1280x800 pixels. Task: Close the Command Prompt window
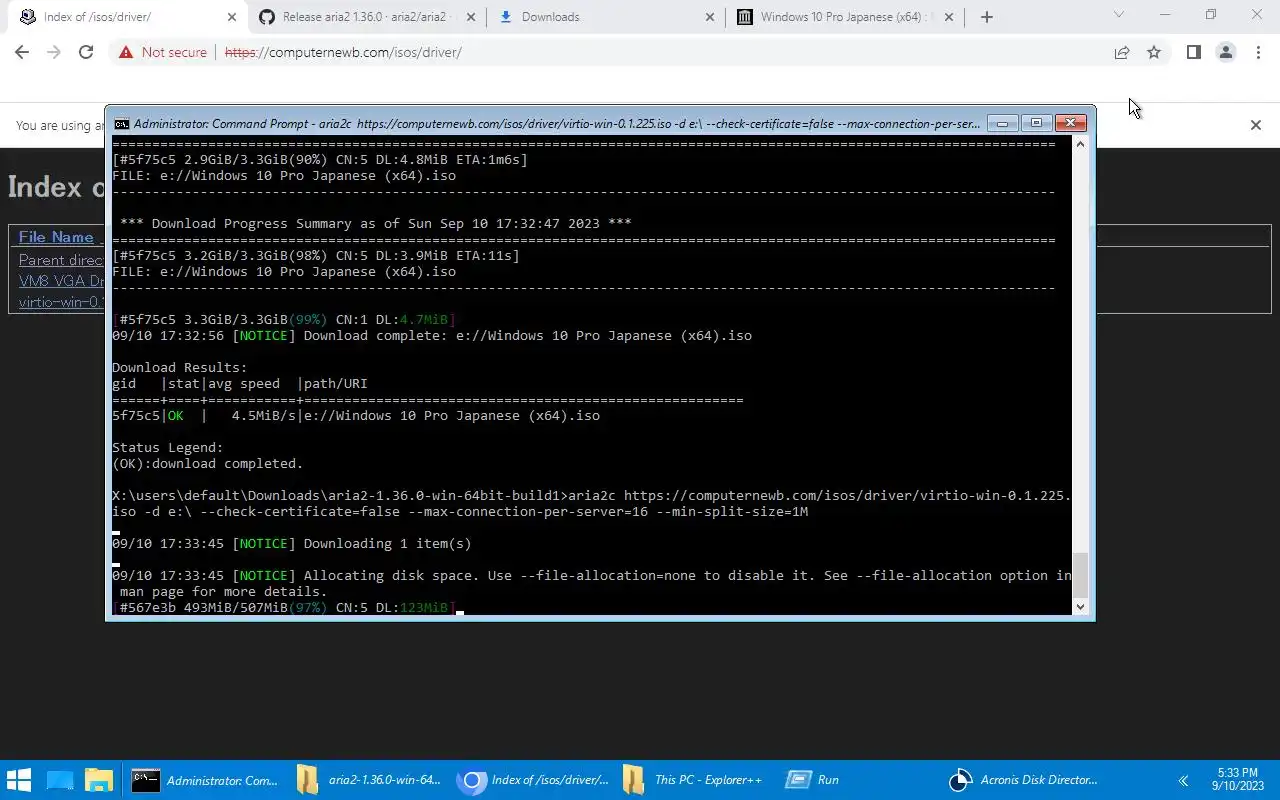pyautogui.click(x=1070, y=123)
